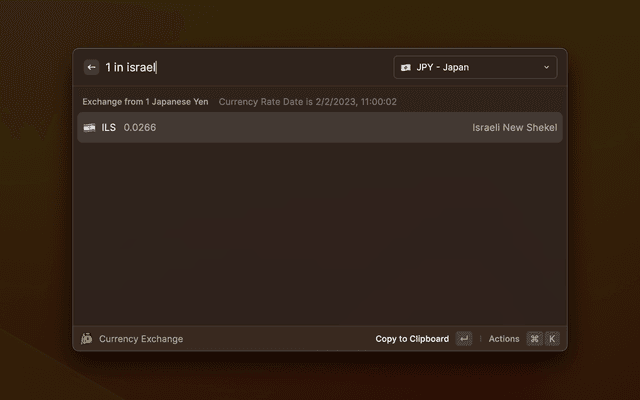Click the Israeli New Shekel label
Screen dimensions: 640x400
pos(513,127)
